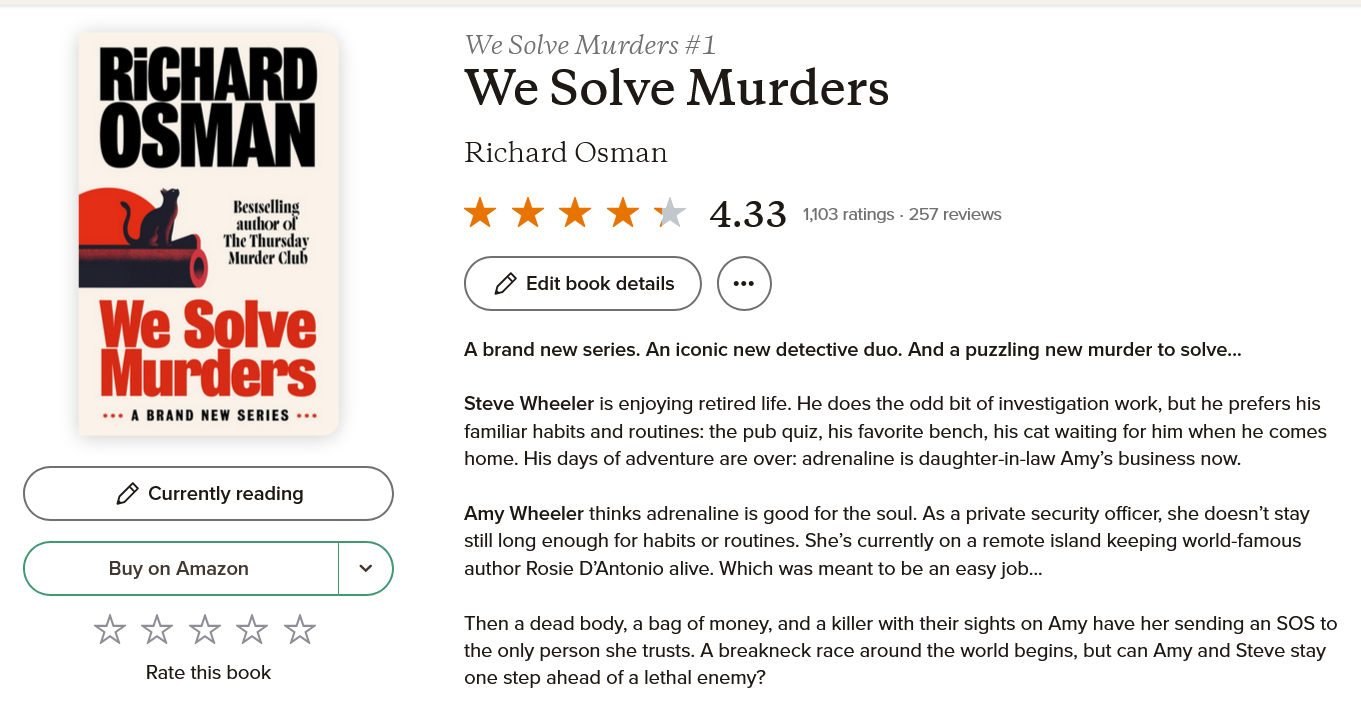
Task: Click the last empty star to rate five stars
Action: click(299, 629)
